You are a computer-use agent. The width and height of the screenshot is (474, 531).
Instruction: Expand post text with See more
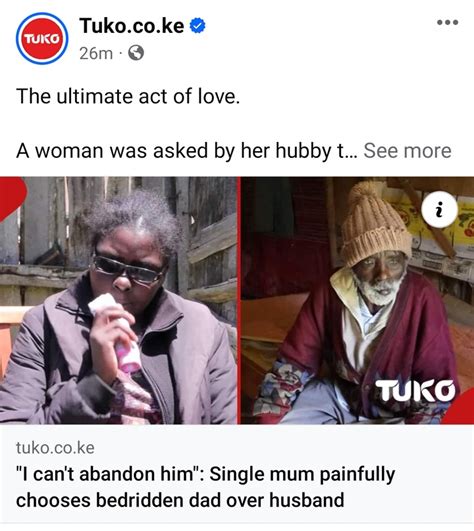[x=407, y=150]
